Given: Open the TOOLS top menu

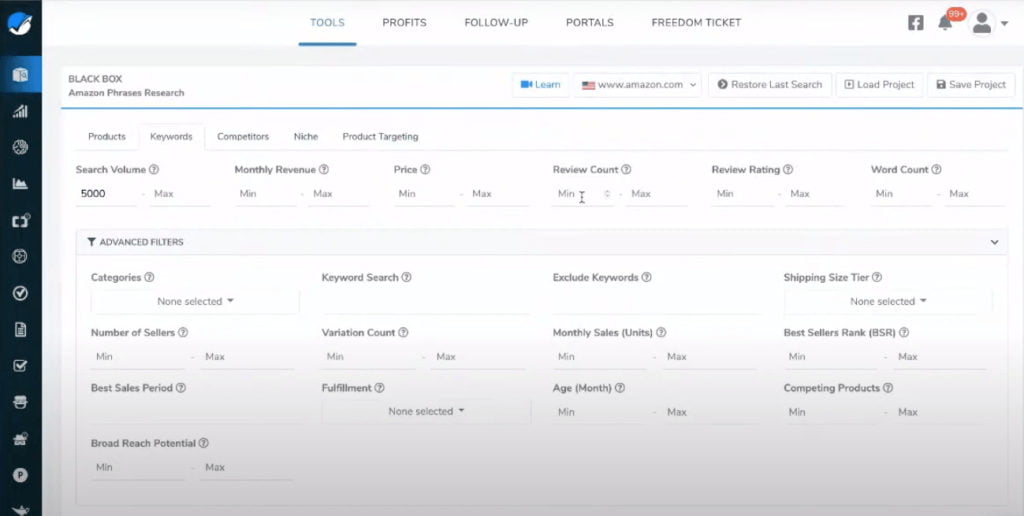Looking at the screenshot, I should (327, 23).
